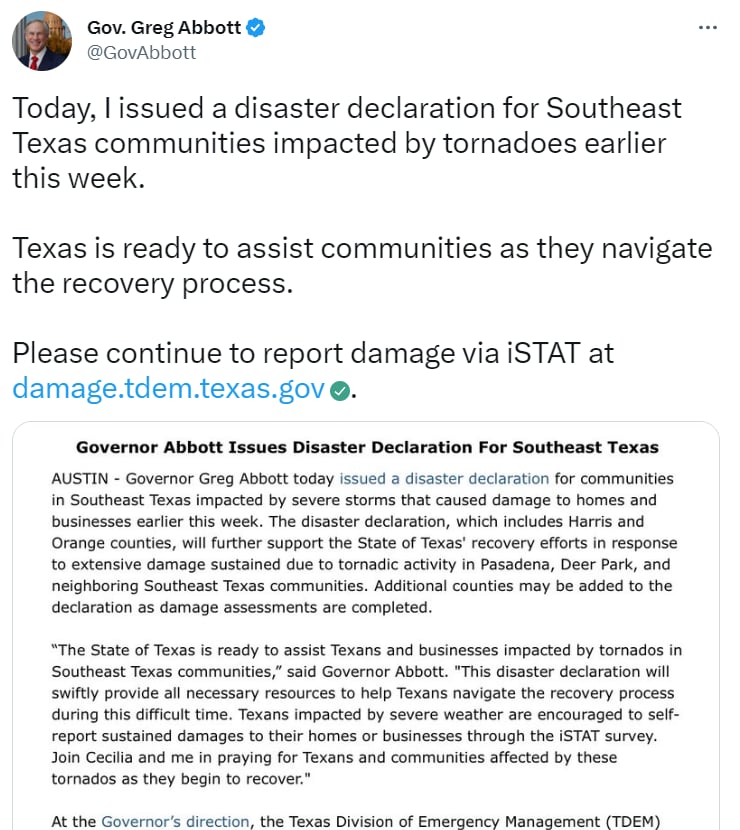Open the attached press release quote paragraph
Screen dimensions: 740x830
click(x=367, y=714)
